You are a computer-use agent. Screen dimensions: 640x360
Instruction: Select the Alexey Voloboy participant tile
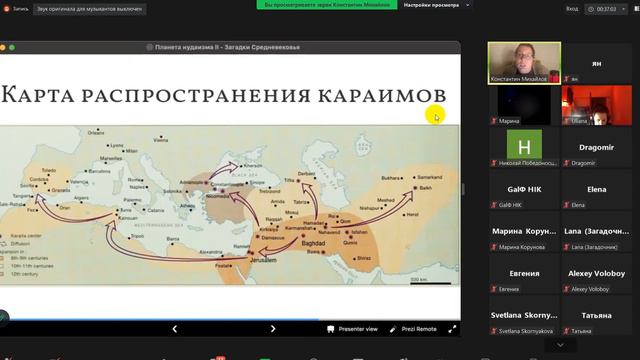[x=596, y=273]
